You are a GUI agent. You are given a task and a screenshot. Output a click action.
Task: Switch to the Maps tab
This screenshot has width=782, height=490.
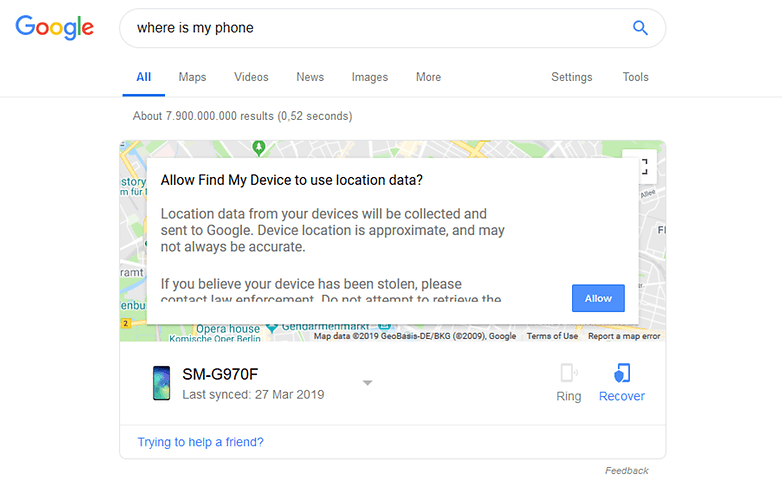click(x=193, y=77)
